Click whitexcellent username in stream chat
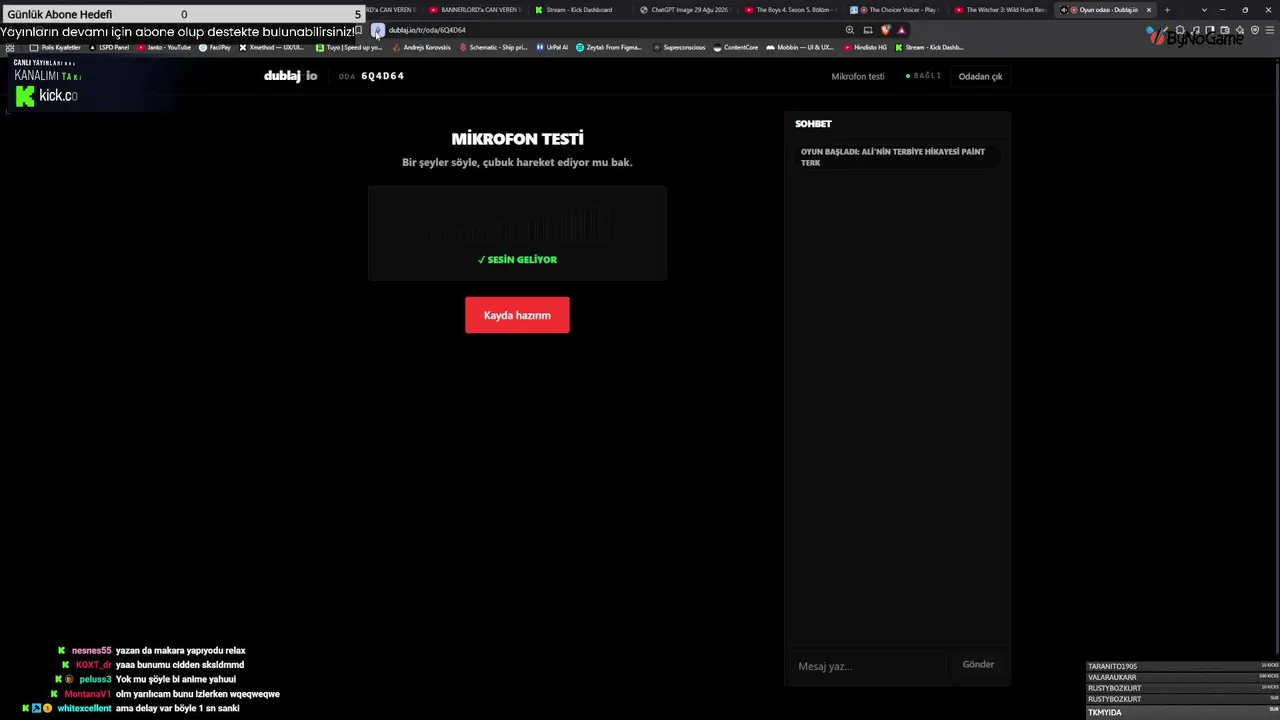 [84, 708]
